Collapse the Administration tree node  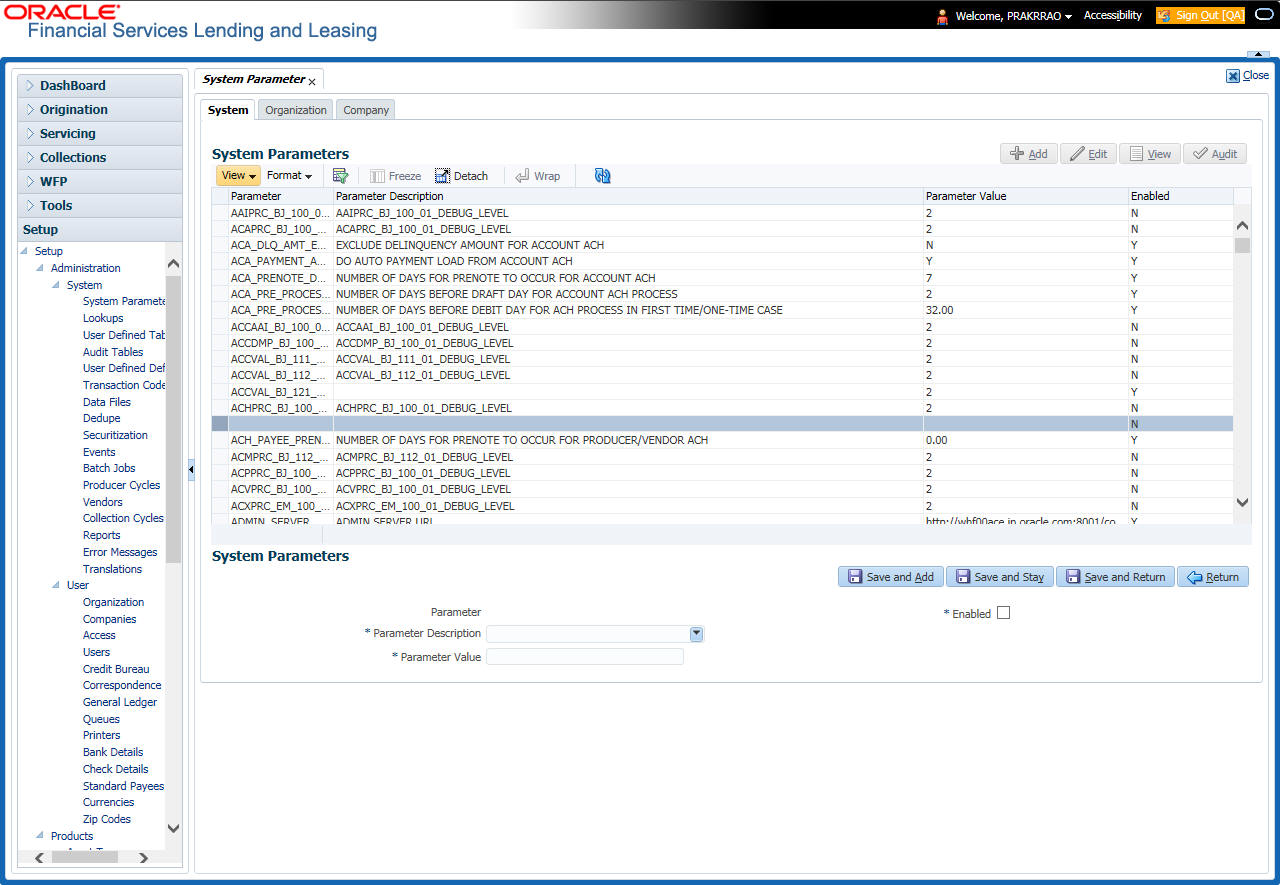click(x=41, y=268)
